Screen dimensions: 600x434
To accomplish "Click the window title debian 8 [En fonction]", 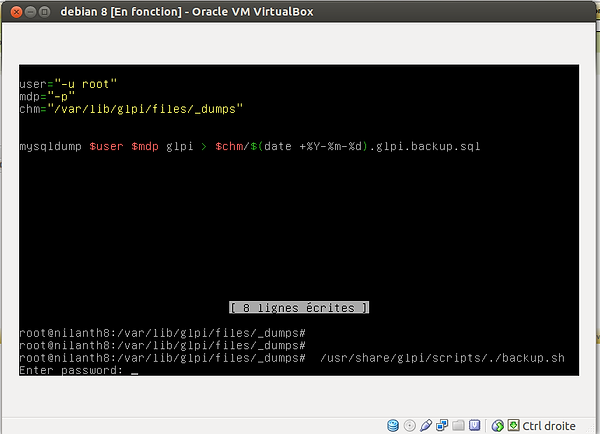I will [121, 12].
